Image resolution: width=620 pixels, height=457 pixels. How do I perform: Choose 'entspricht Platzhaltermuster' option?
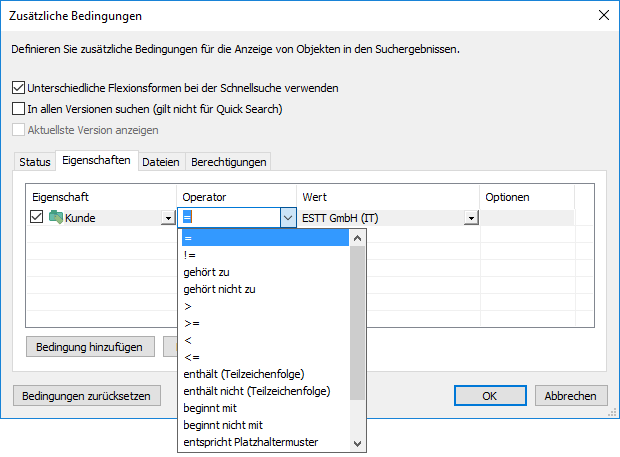tap(251, 442)
